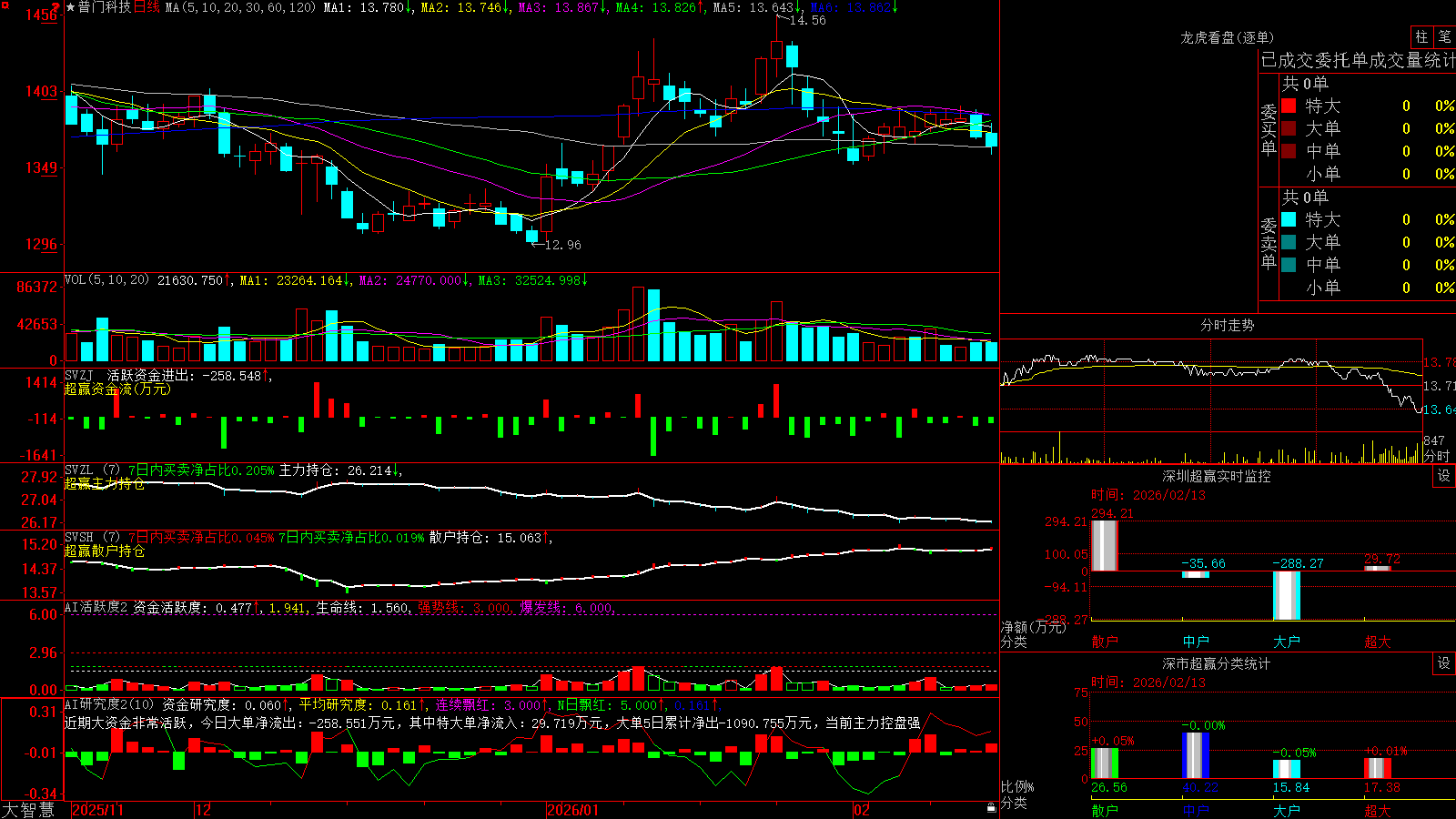Click the 深市超赢分类统计 panel title
Viewport: 1456px width, 819px height.
1217,663
